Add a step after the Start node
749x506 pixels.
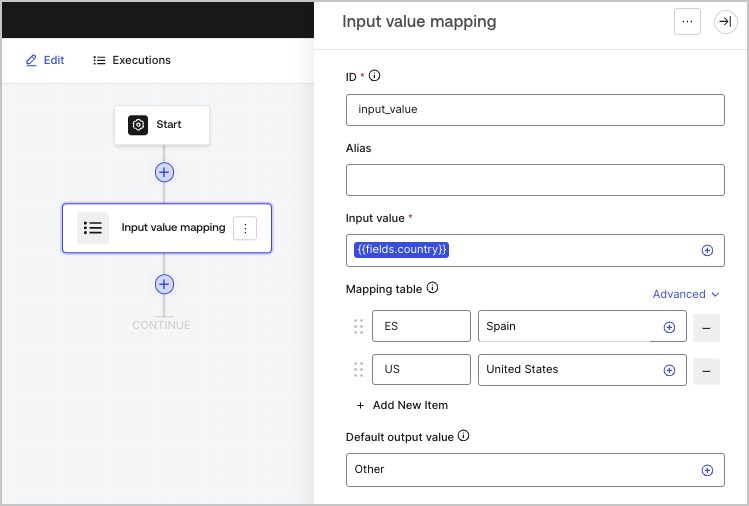point(164,172)
